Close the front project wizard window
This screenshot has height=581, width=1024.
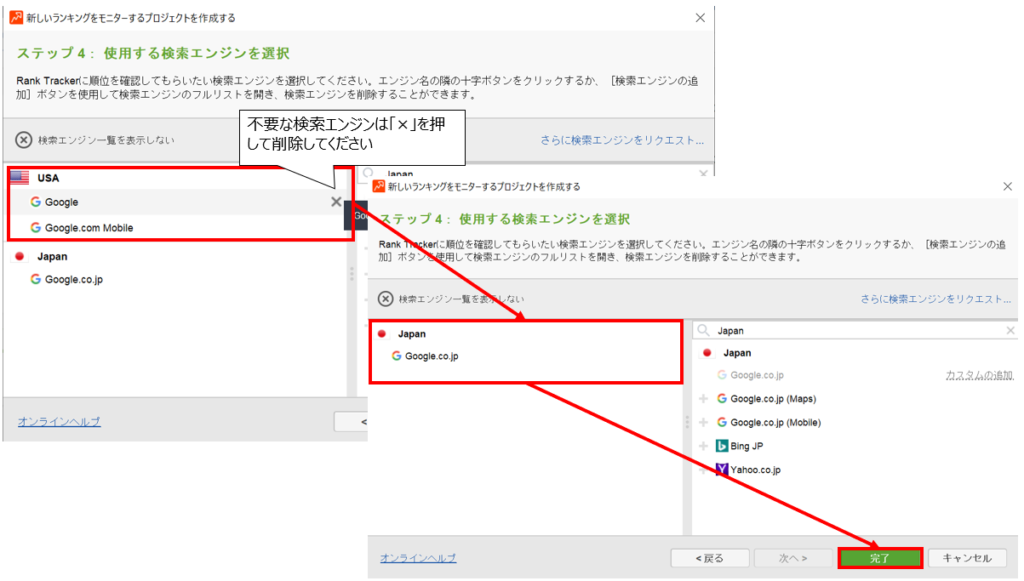[x=1008, y=186]
